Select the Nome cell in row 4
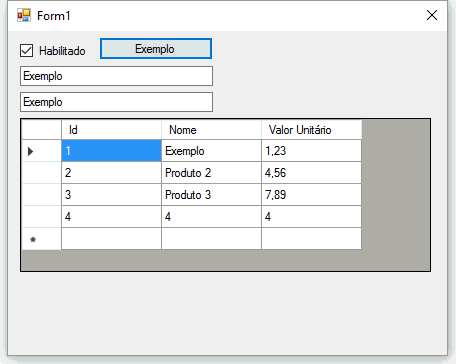Screen dimensions: 456x364 click(x=211, y=217)
